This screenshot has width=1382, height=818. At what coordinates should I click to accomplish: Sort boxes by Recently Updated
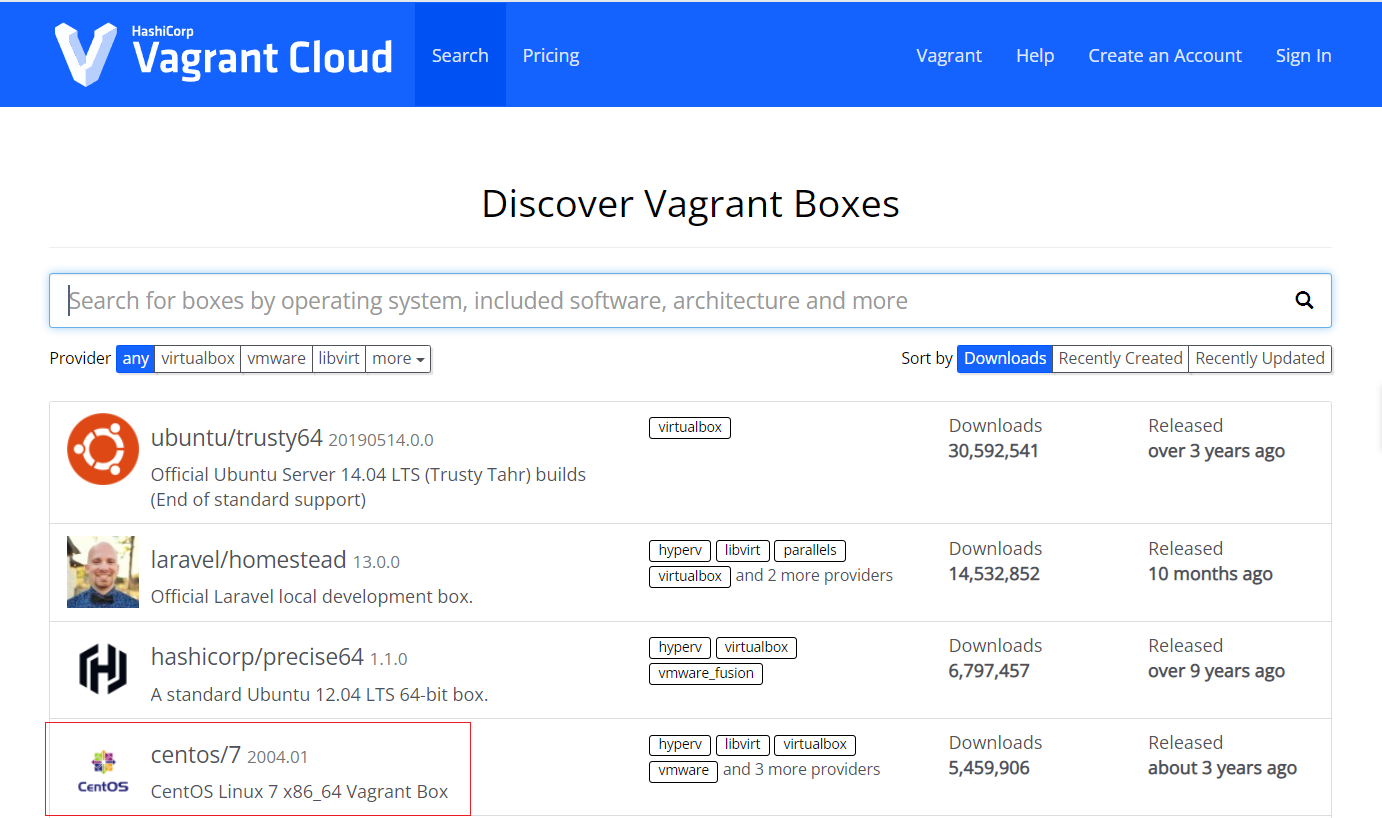[1260, 358]
